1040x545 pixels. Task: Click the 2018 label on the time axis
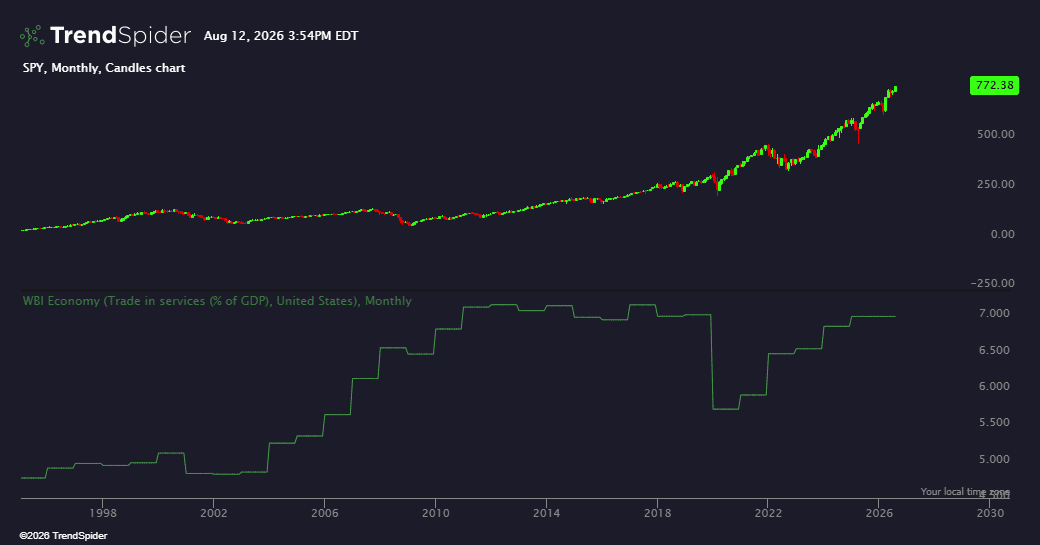click(657, 513)
